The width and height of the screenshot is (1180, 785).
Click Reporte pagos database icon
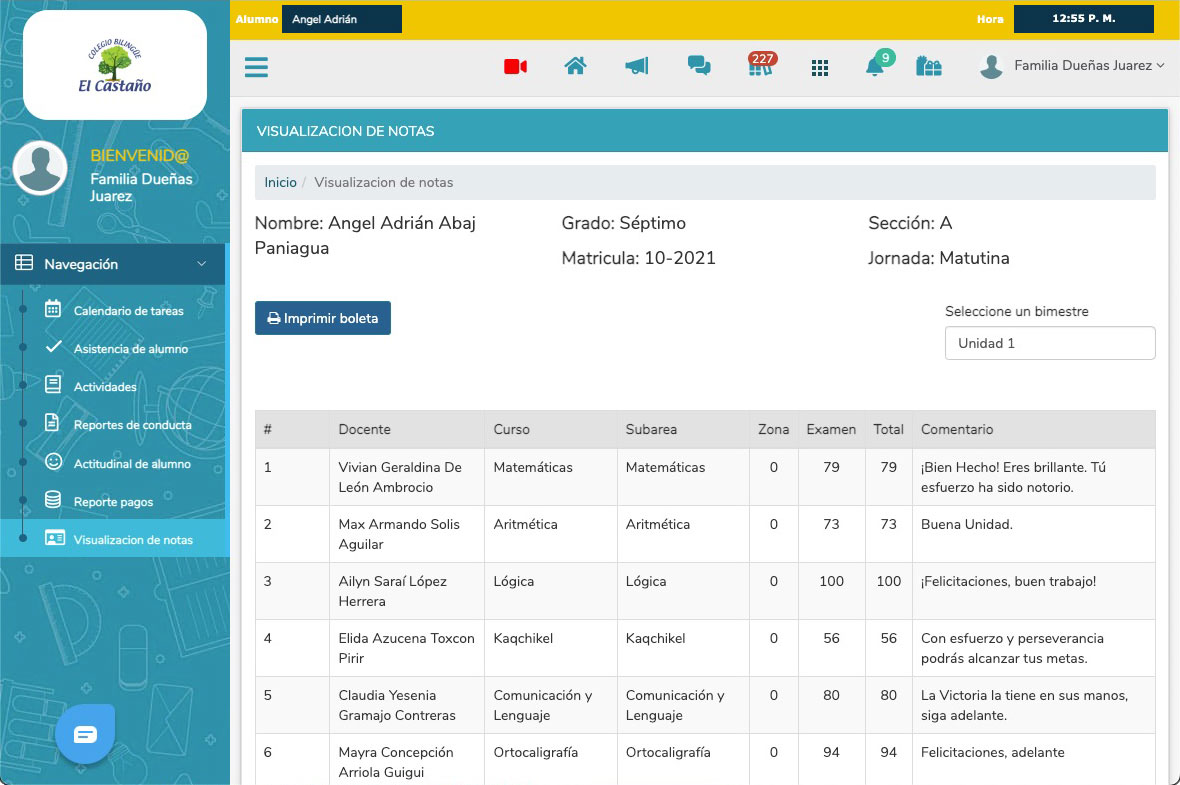point(53,500)
